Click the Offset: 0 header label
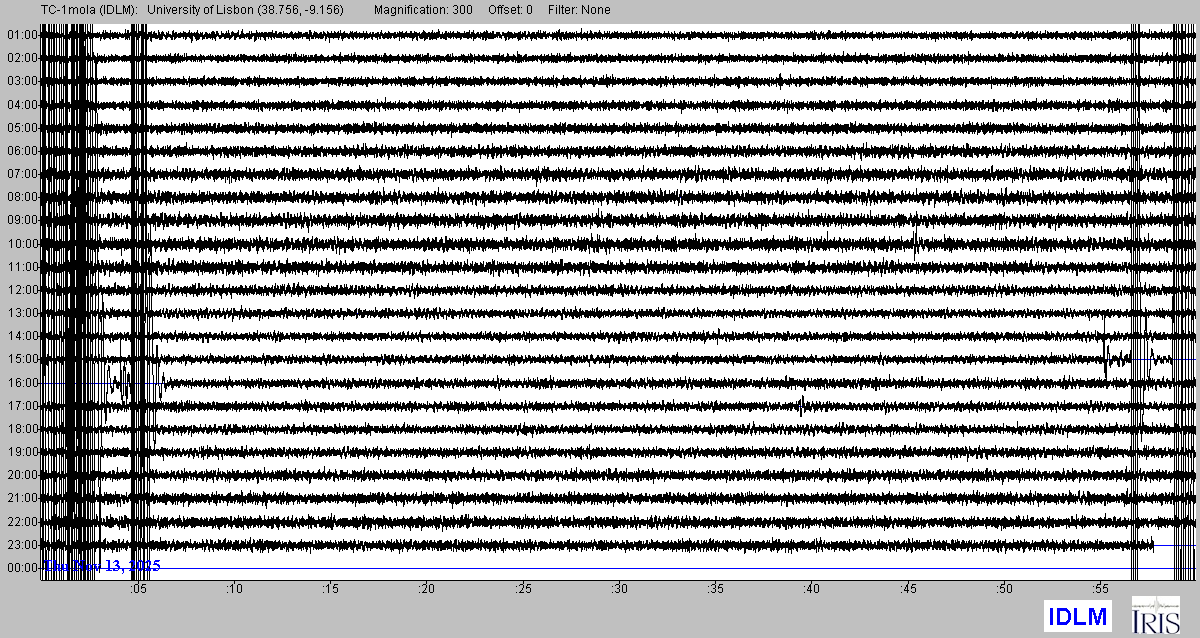The height and width of the screenshot is (638, 1200). [x=513, y=10]
